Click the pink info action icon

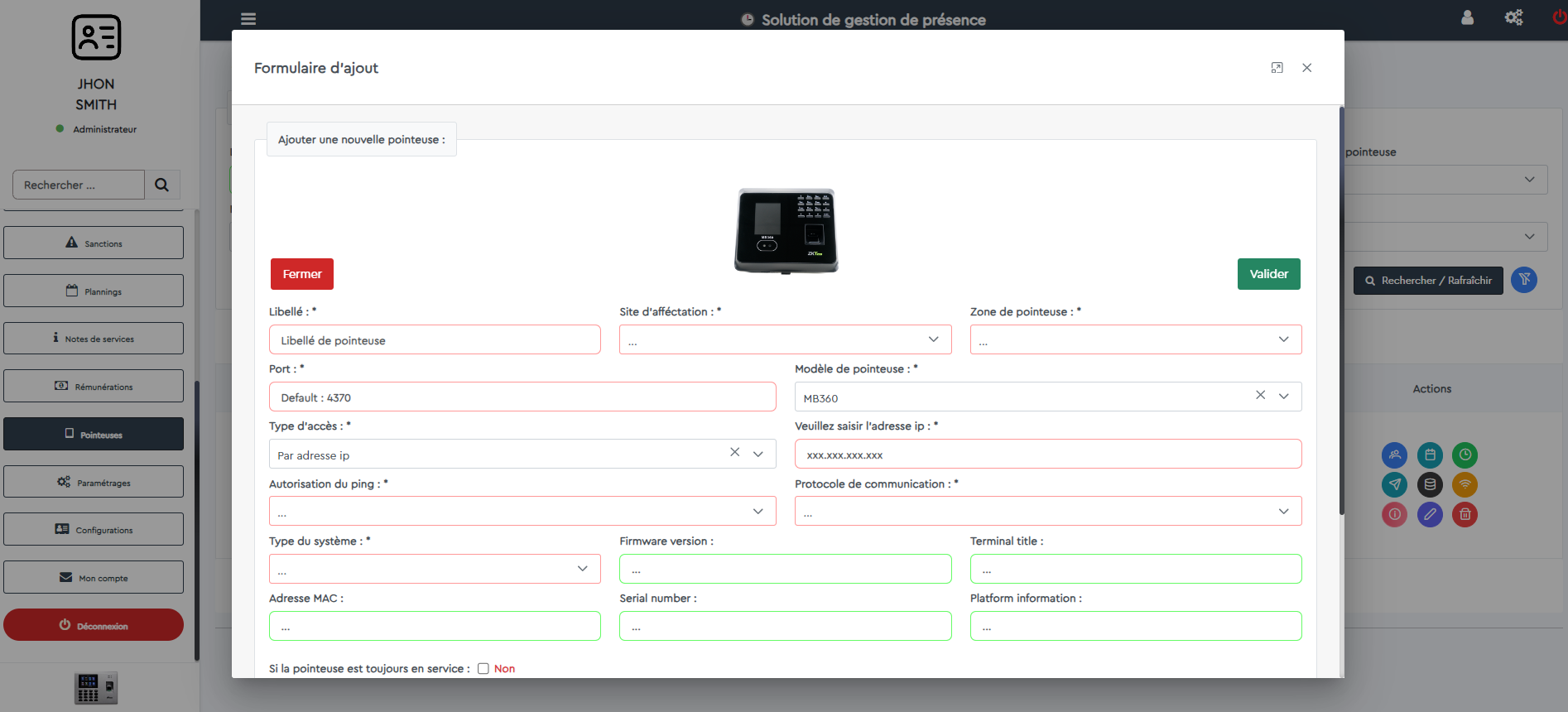(1394, 514)
